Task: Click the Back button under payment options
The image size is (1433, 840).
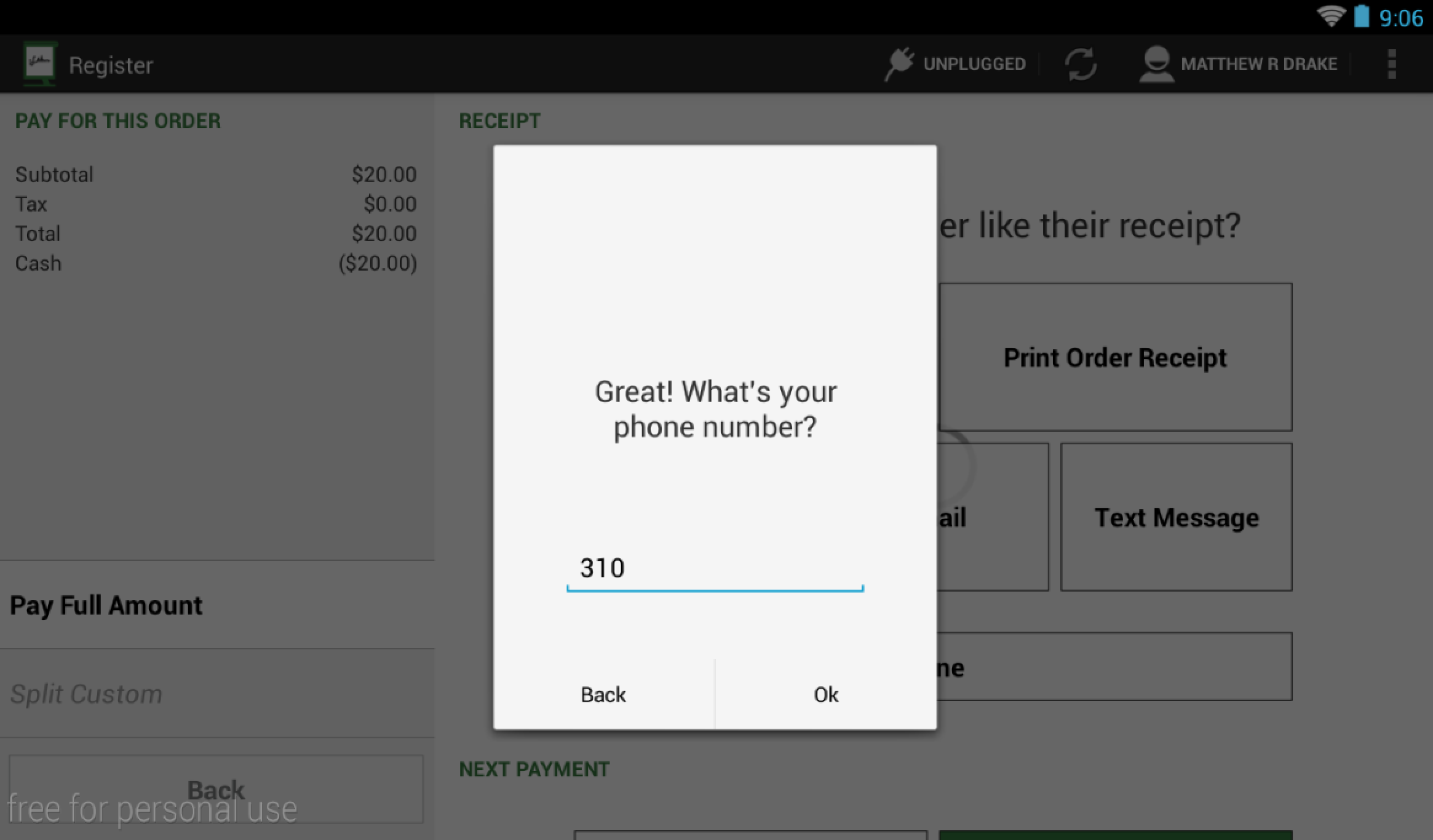Action: click(x=216, y=789)
